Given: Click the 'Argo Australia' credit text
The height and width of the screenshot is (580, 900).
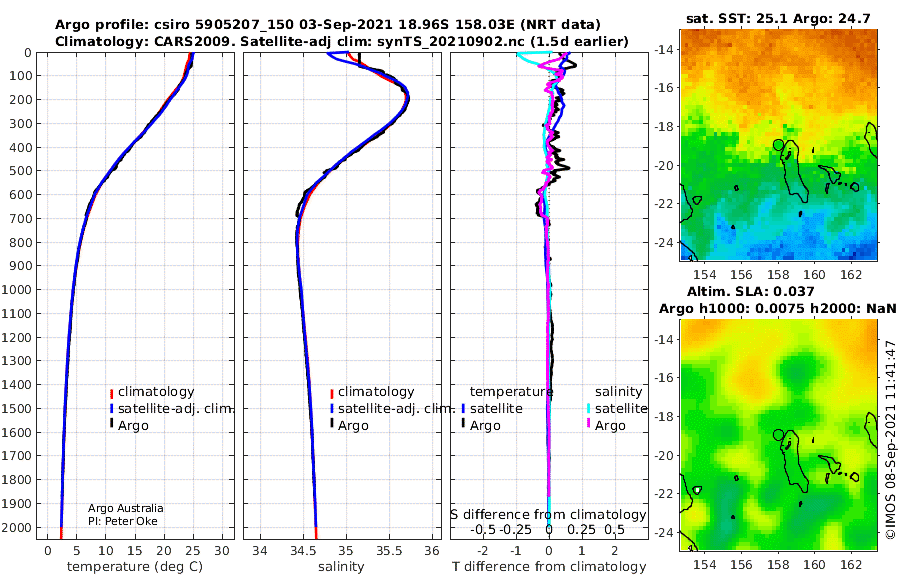Looking at the screenshot, I should click(125, 508).
